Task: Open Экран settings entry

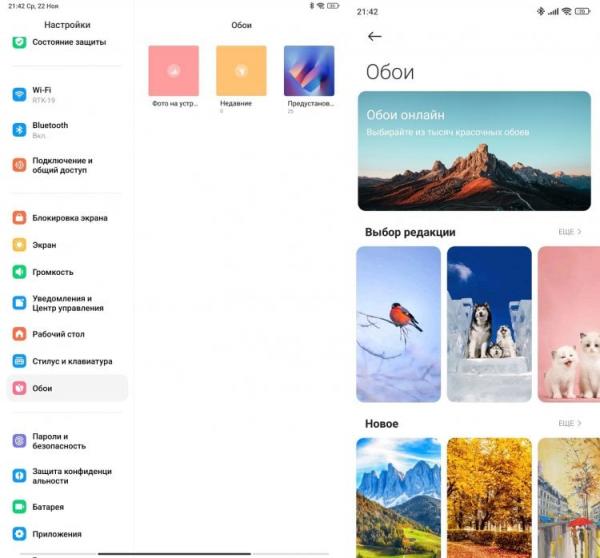Action: [x=67, y=245]
